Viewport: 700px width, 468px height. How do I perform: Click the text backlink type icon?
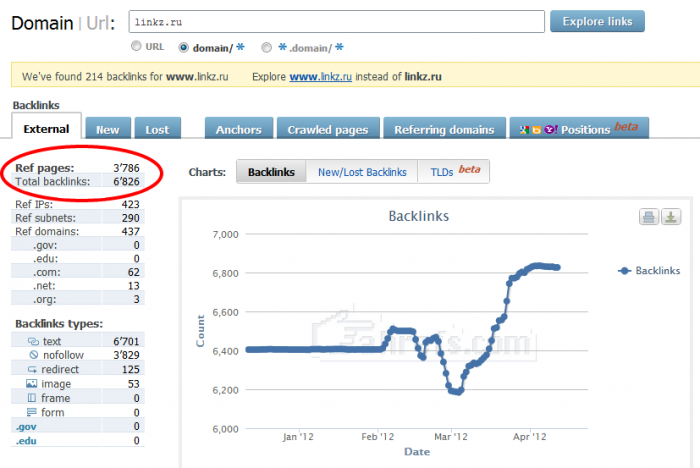[33, 342]
